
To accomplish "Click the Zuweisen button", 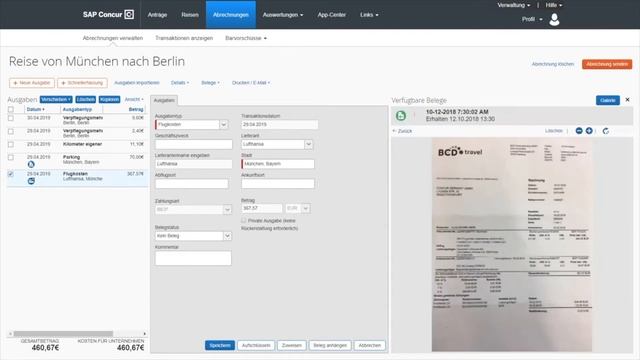I will point(292,345).
